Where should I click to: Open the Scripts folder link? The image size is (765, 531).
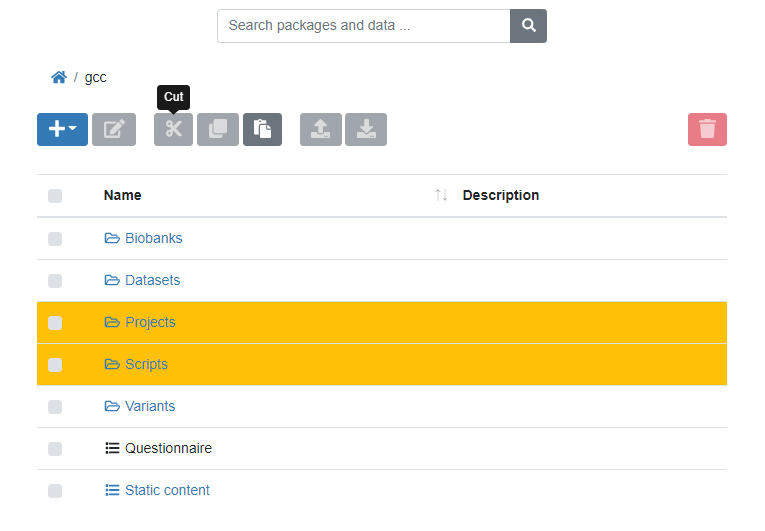[146, 365]
